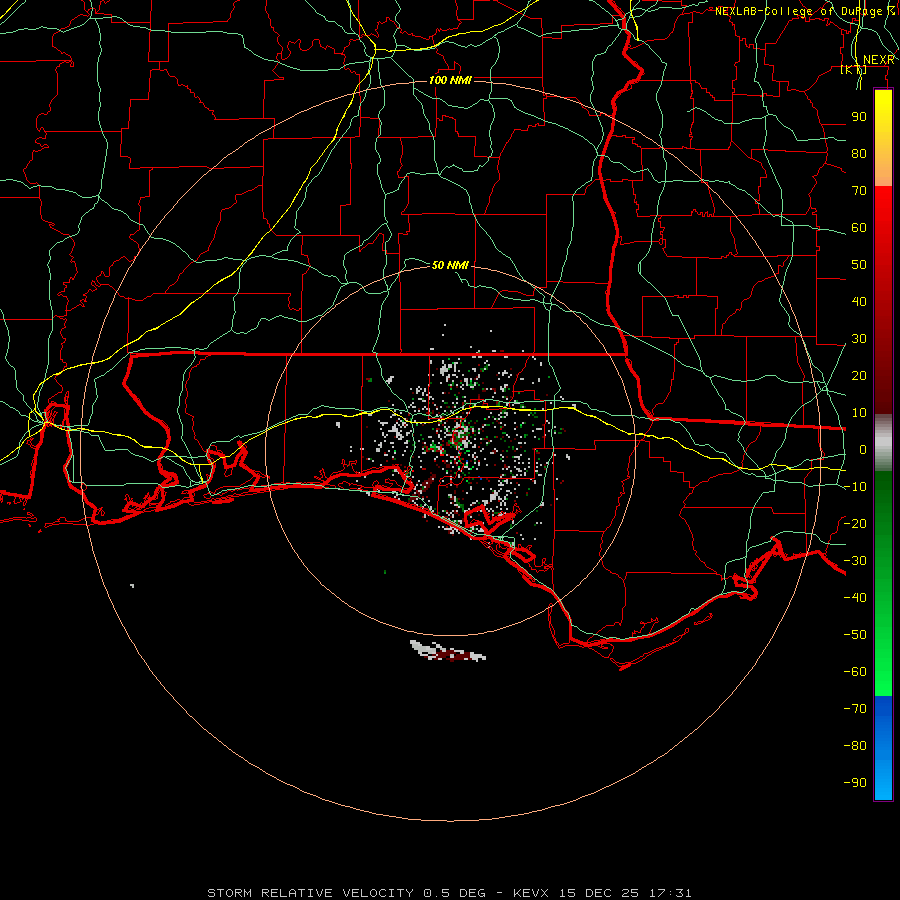Select the 60 scale label
Screen dimensions: 900x900
click(x=859, y=227)
